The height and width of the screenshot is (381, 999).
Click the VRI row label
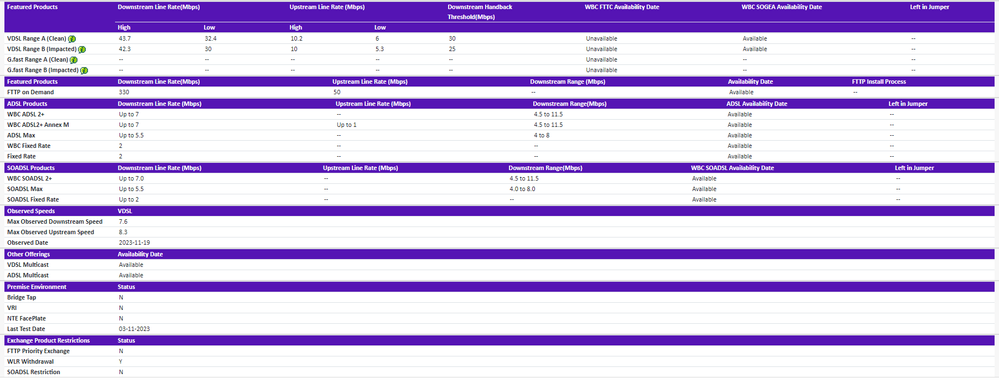coord(11,308)
